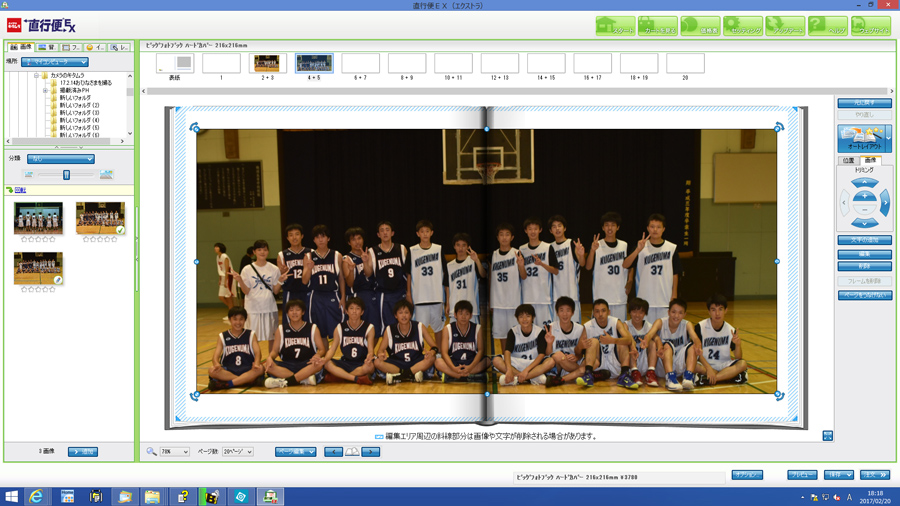Click the top-left rotate handle on photo
Viewport: 900px width, 506px height.
(195, 128)
